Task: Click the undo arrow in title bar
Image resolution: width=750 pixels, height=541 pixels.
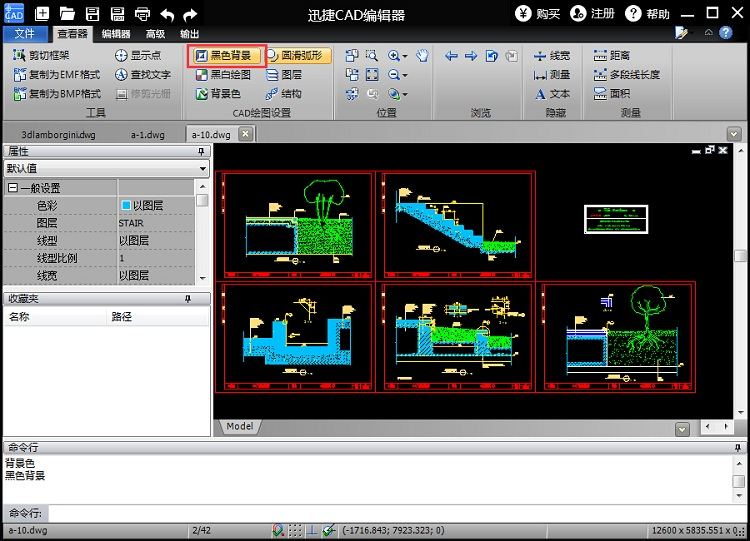Action: (x=167, y=14)
